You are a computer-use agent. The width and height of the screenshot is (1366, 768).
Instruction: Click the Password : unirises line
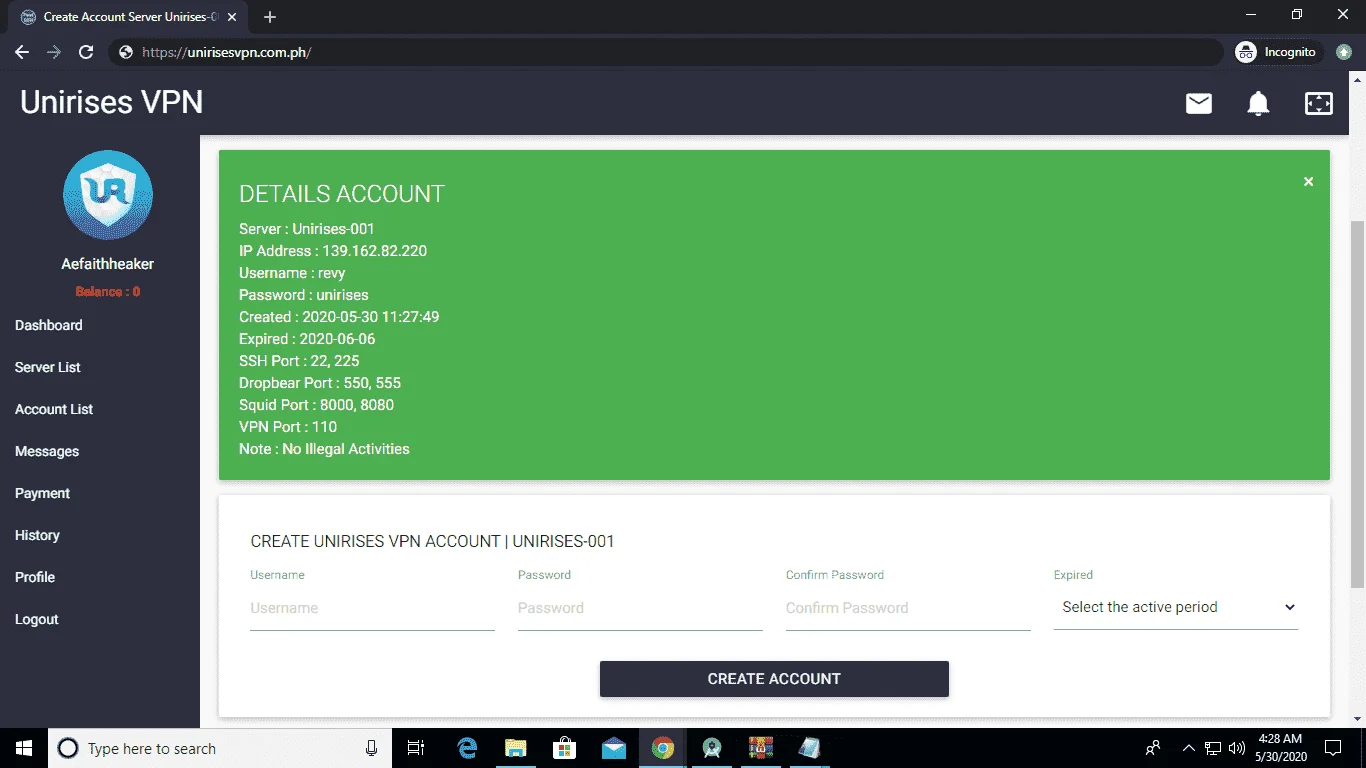click(x=304, y=295)
